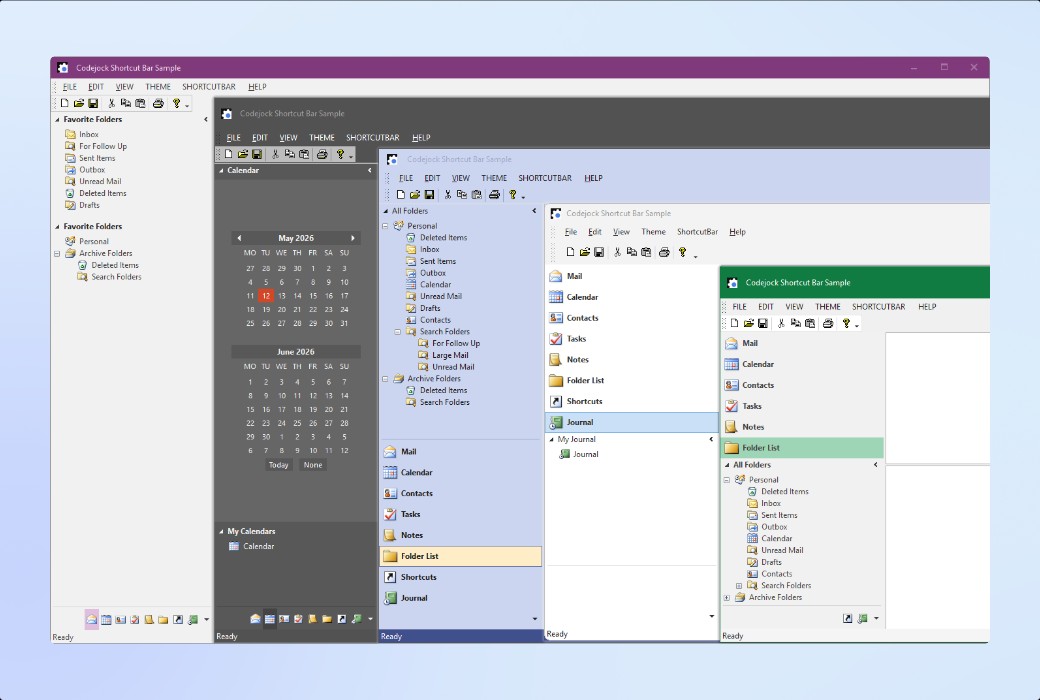Collapse Archive Folders tree node in the purple window
The width and height of the screenshot is (1040, 700).
click(57, 253)
